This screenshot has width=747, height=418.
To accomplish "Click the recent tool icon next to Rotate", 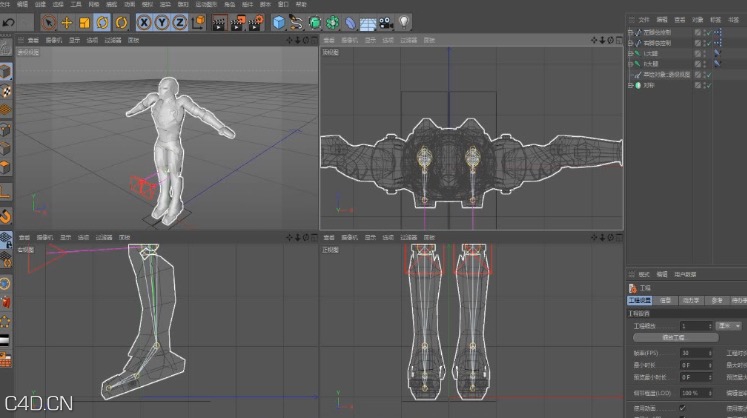I will [x=121, y=22].
